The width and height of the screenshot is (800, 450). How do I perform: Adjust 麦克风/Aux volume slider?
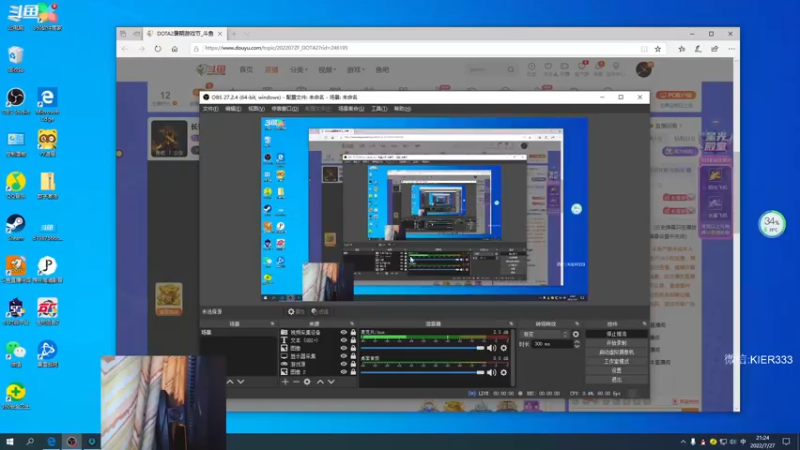(x=422, y=348)
